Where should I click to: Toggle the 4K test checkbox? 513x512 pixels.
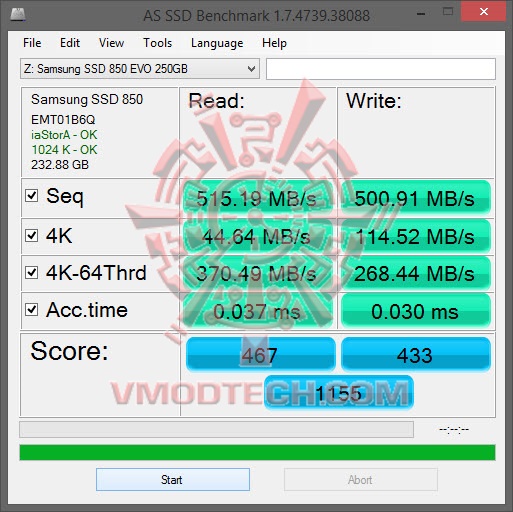(32, 235)
